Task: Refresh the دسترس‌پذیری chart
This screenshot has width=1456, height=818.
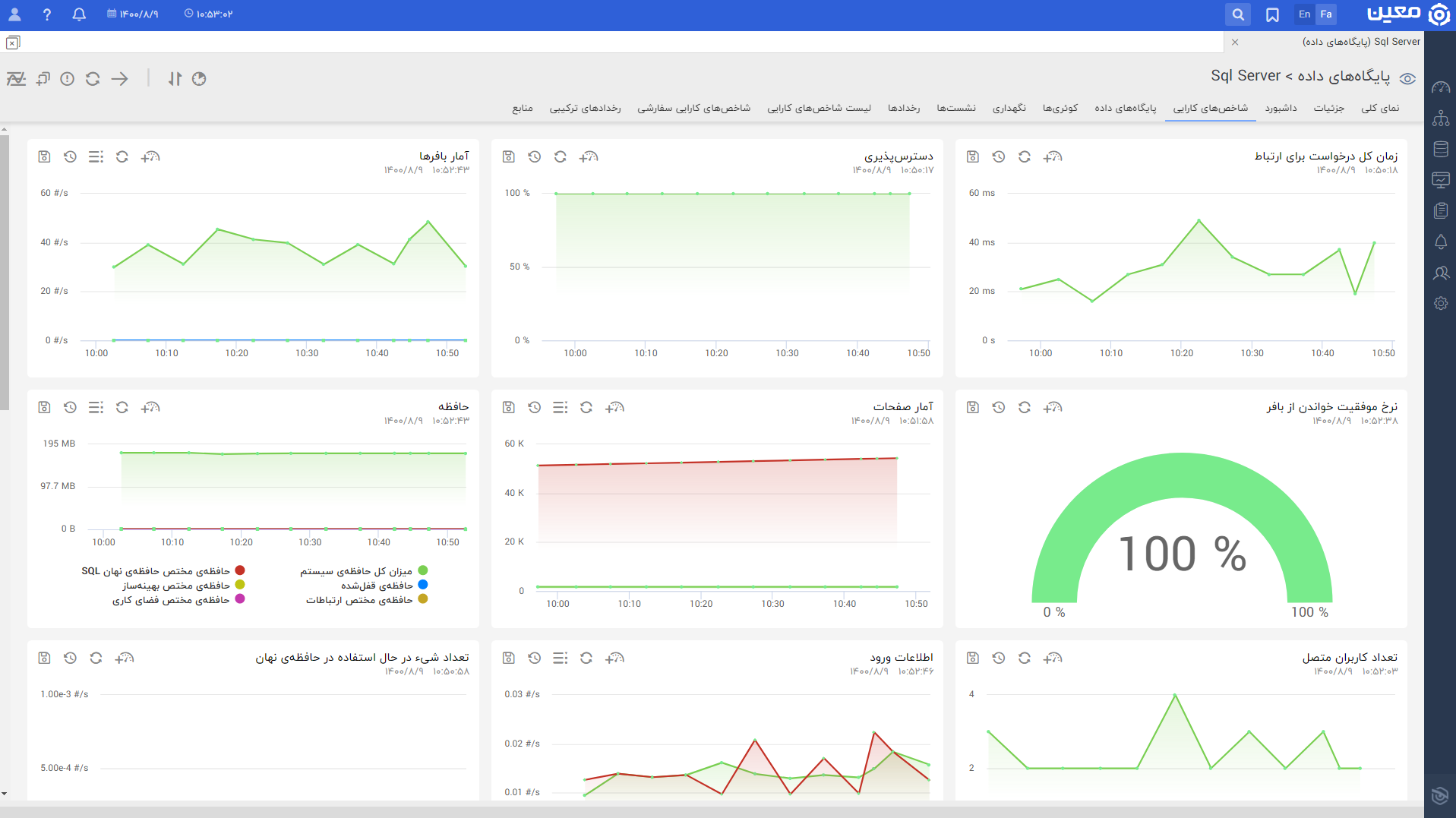Action: [561, 156]
